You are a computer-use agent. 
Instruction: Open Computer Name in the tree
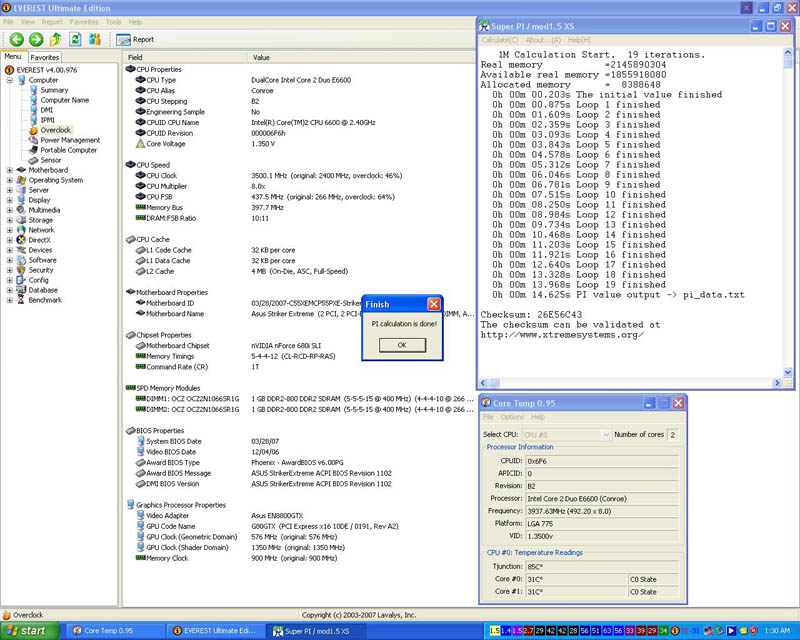(64, 100)
